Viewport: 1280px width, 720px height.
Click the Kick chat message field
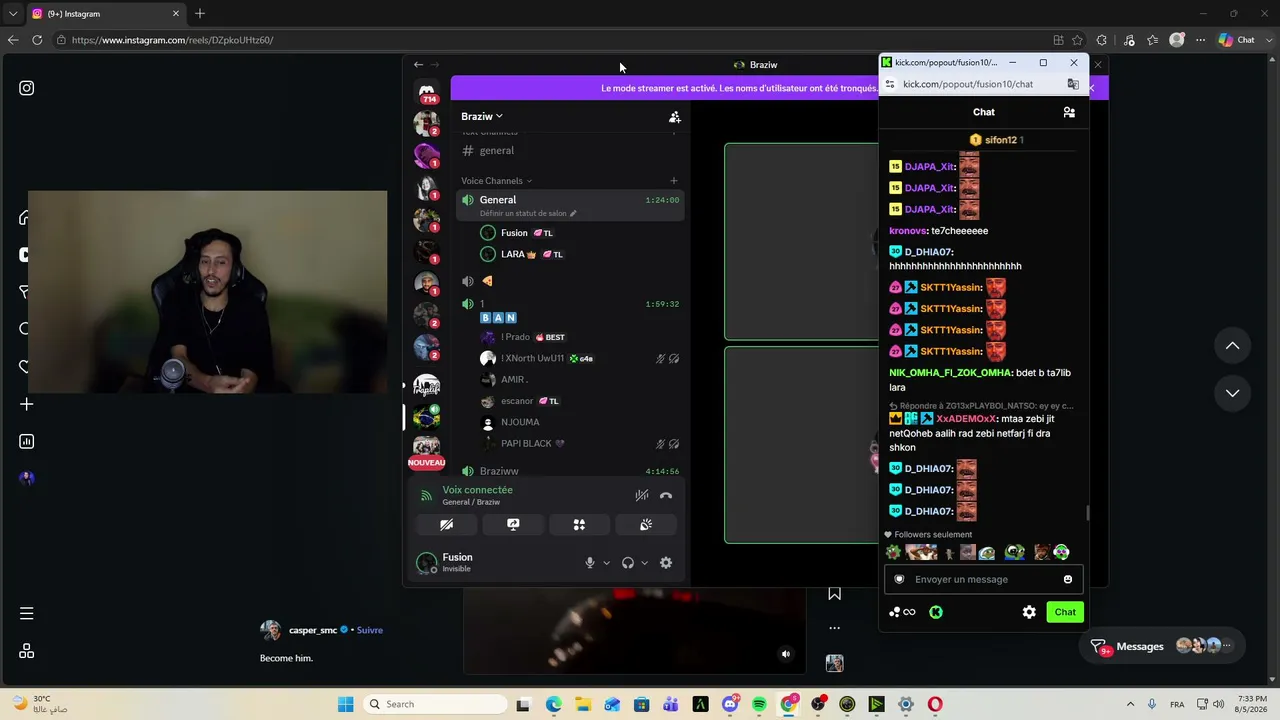[x=983, y=580]
